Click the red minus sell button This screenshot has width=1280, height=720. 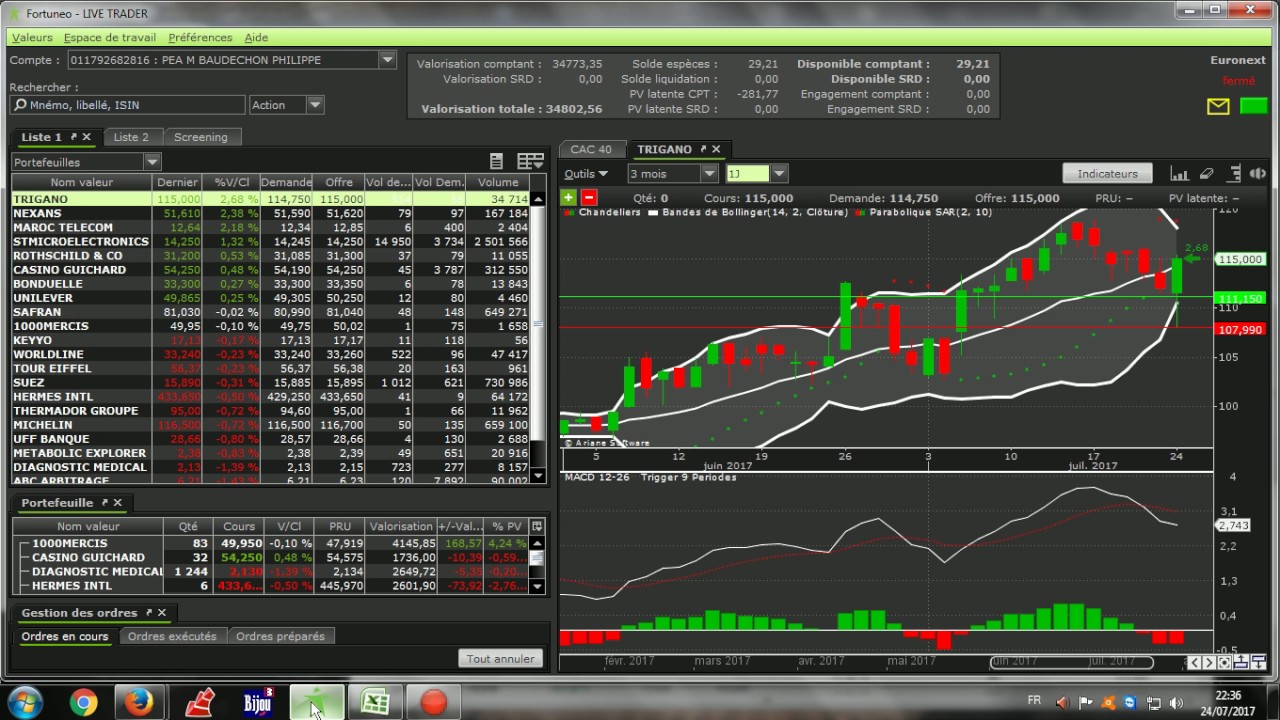(589, 198)
